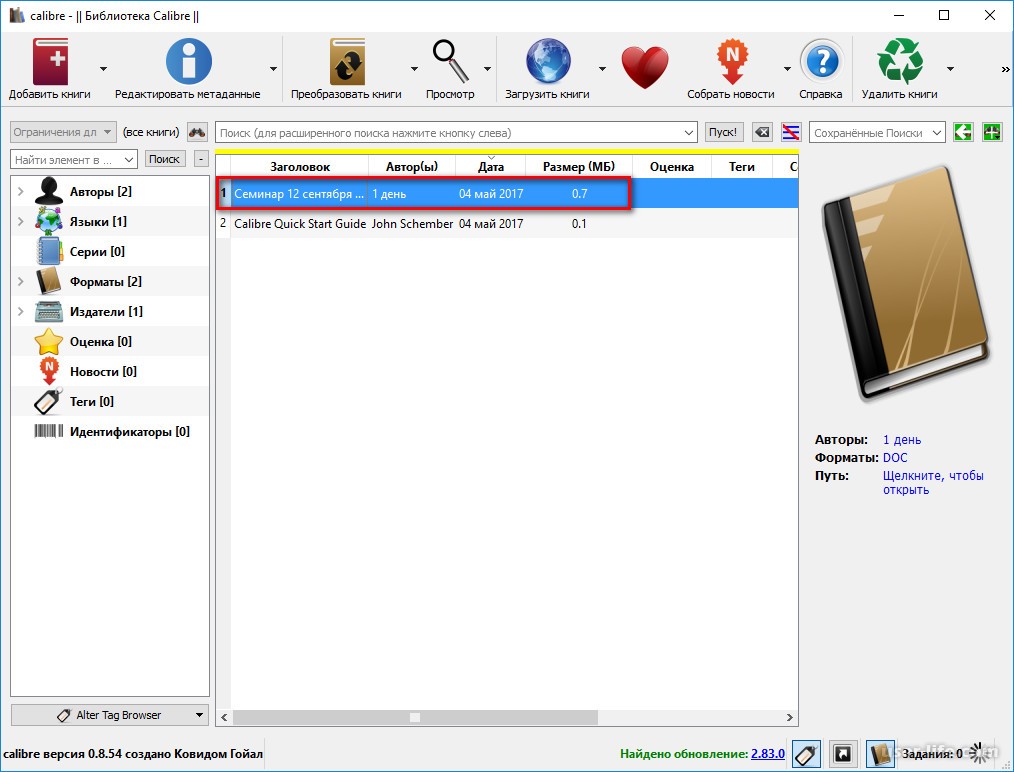Expand the Языки [1] tree node
This screenshot has height=772, width=1014.
(x=21, y=221)
